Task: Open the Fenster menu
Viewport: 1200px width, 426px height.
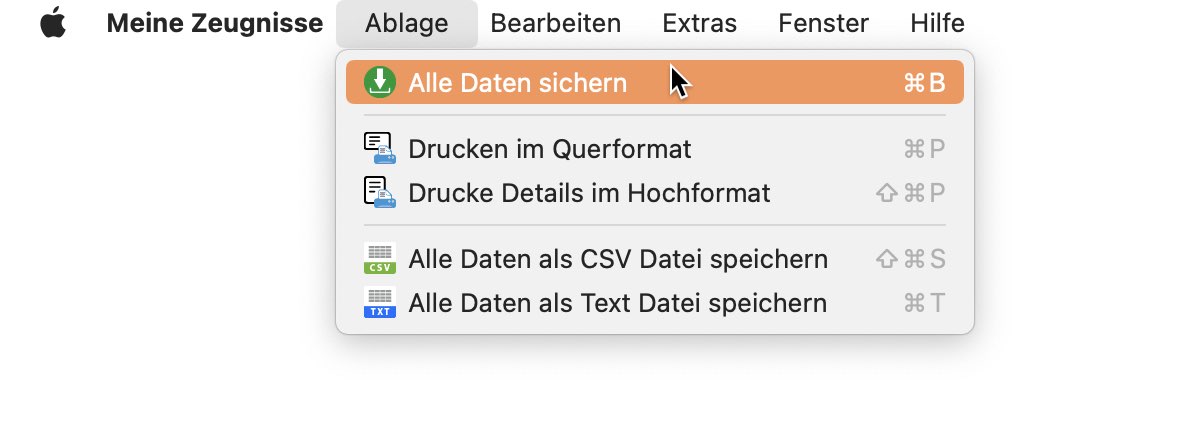Action: click(x=824, y=23)
